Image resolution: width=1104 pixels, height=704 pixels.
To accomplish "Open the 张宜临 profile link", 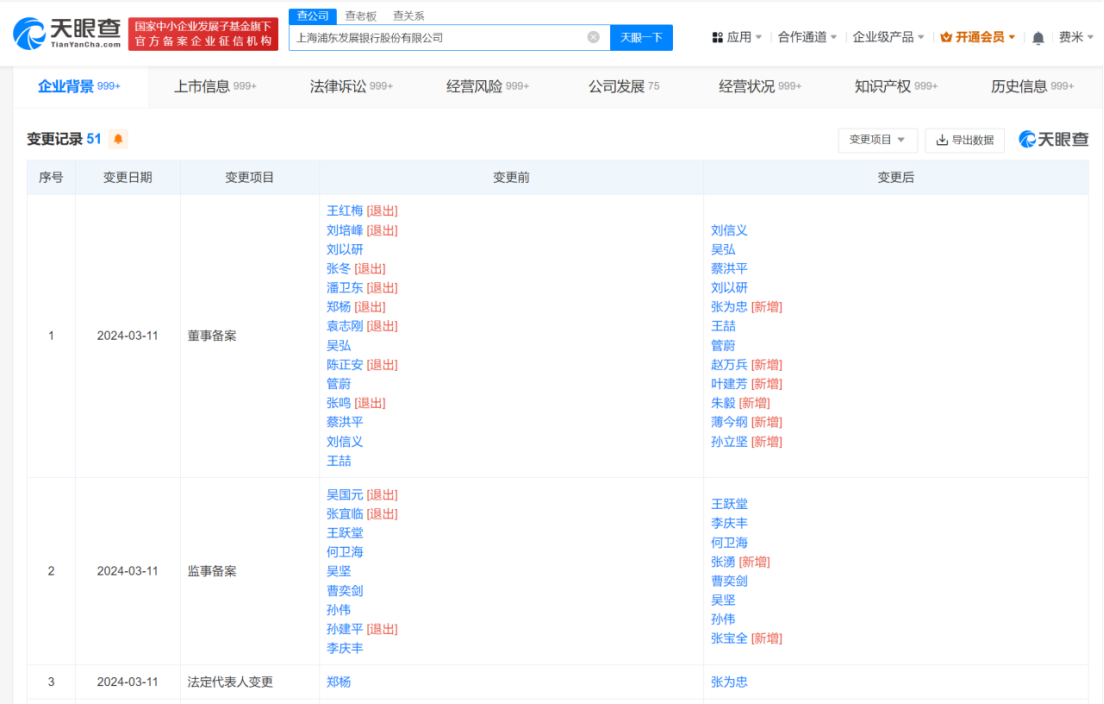I will click(345, 514).
